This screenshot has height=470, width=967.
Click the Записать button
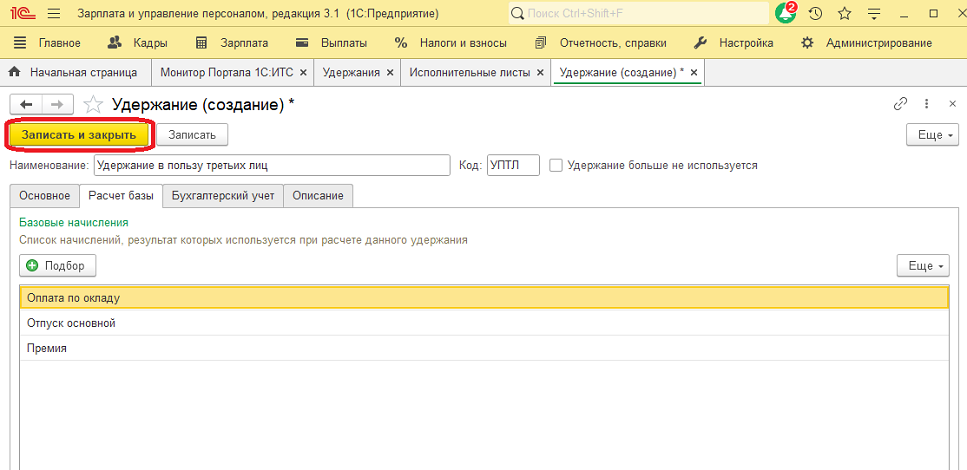click(x=192, y=135)
